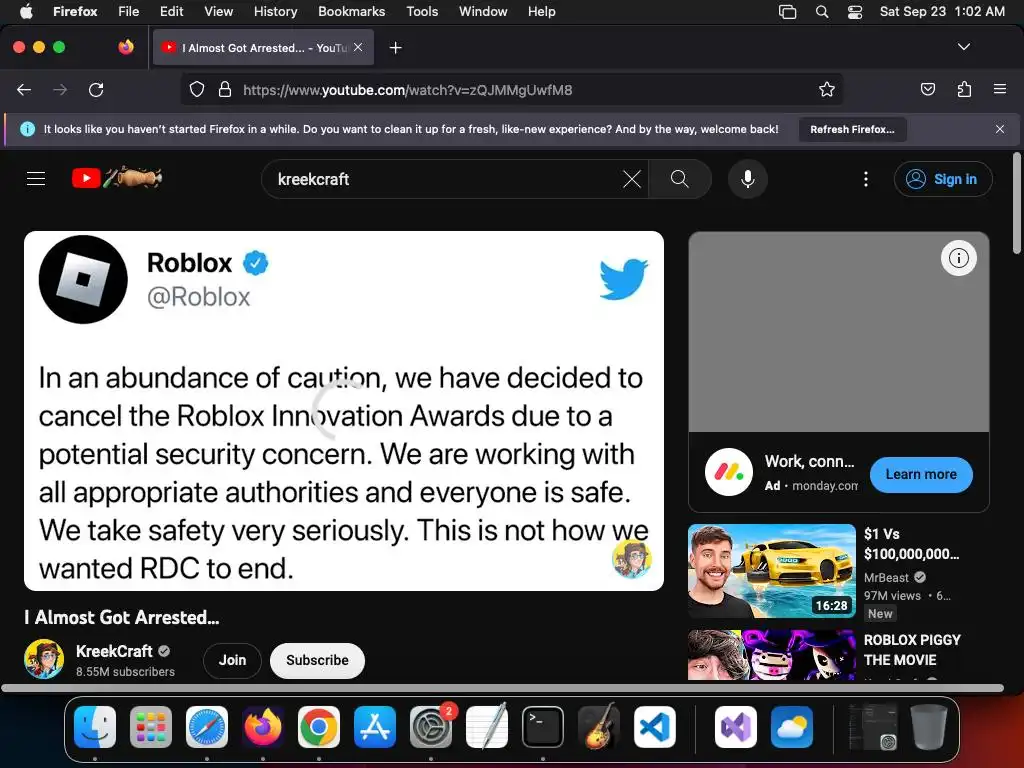Click the Refresh Firefox button
The width and height of the screenshot is (1024, 768).
[x=852, y=129]
